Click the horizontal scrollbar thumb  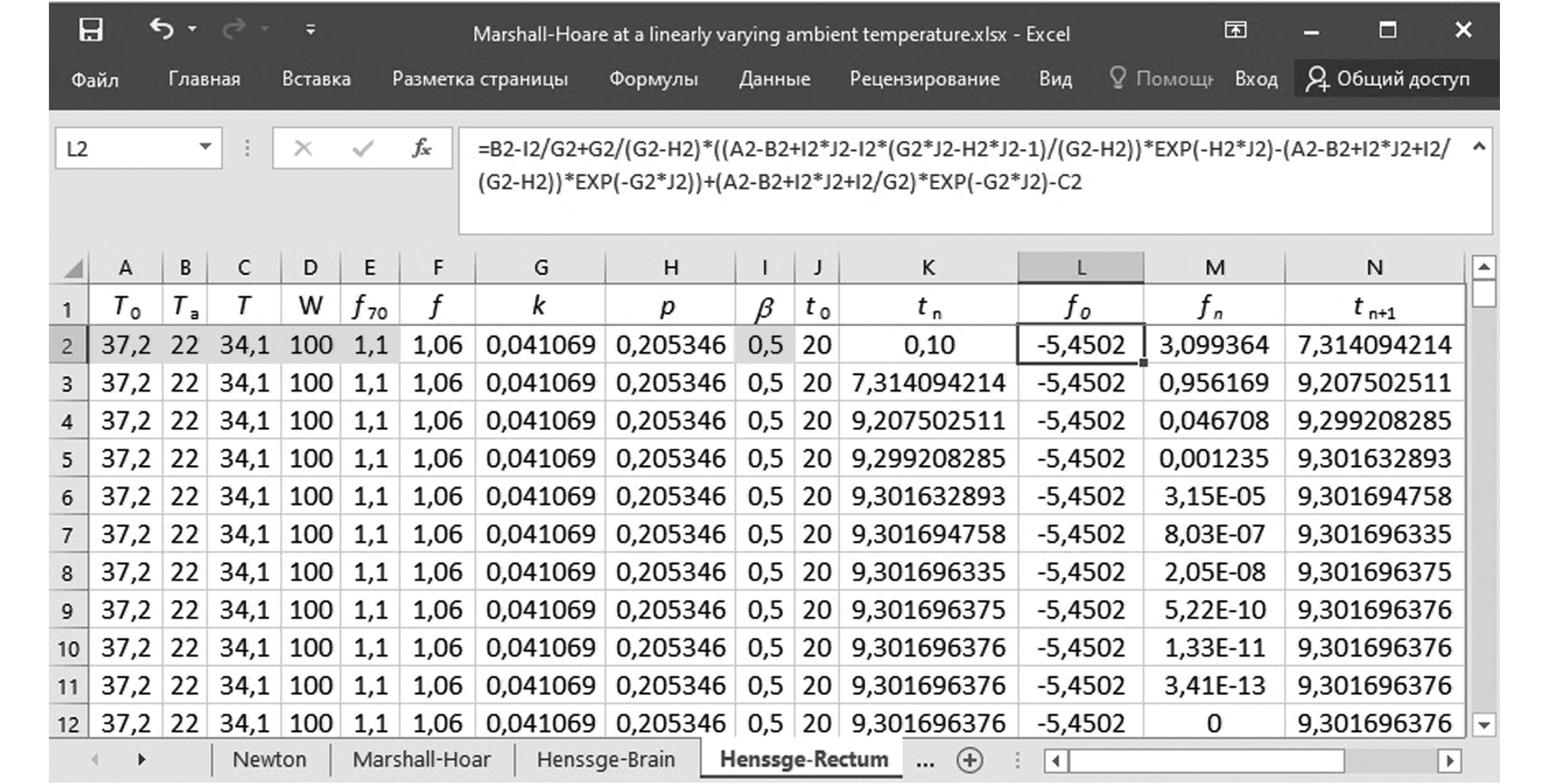tap(1206, 760)
